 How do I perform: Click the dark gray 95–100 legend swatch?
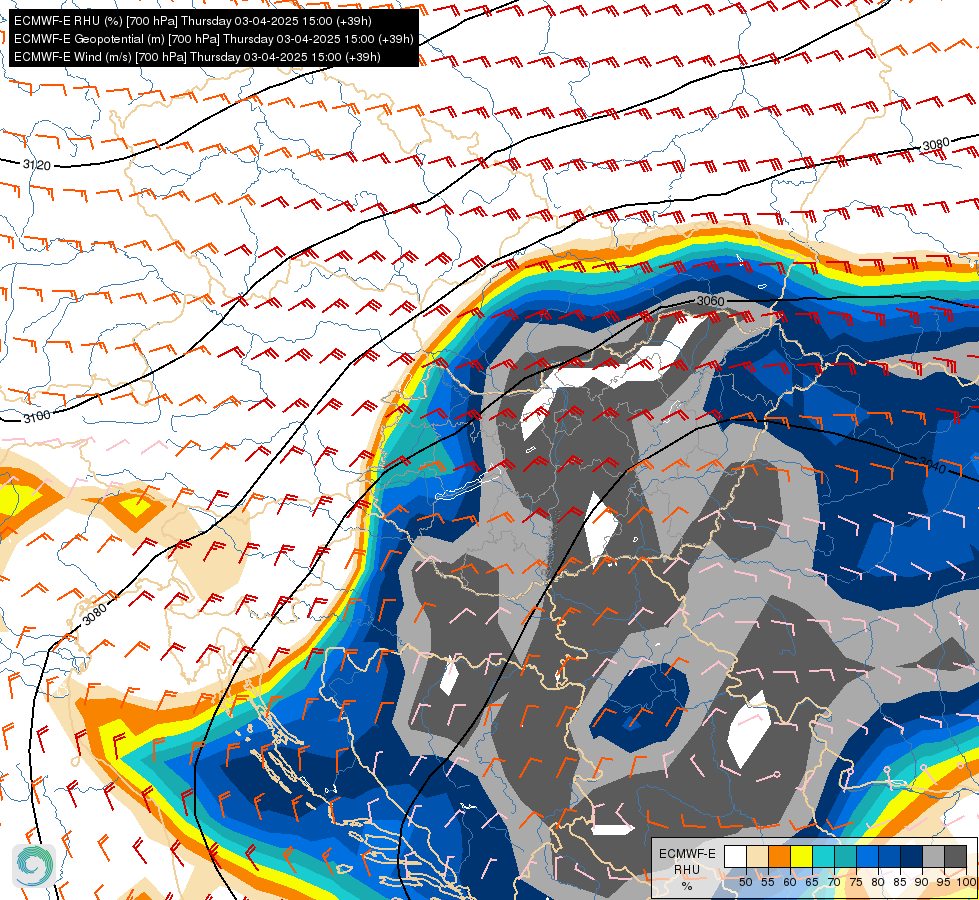(x=955, y=857)
